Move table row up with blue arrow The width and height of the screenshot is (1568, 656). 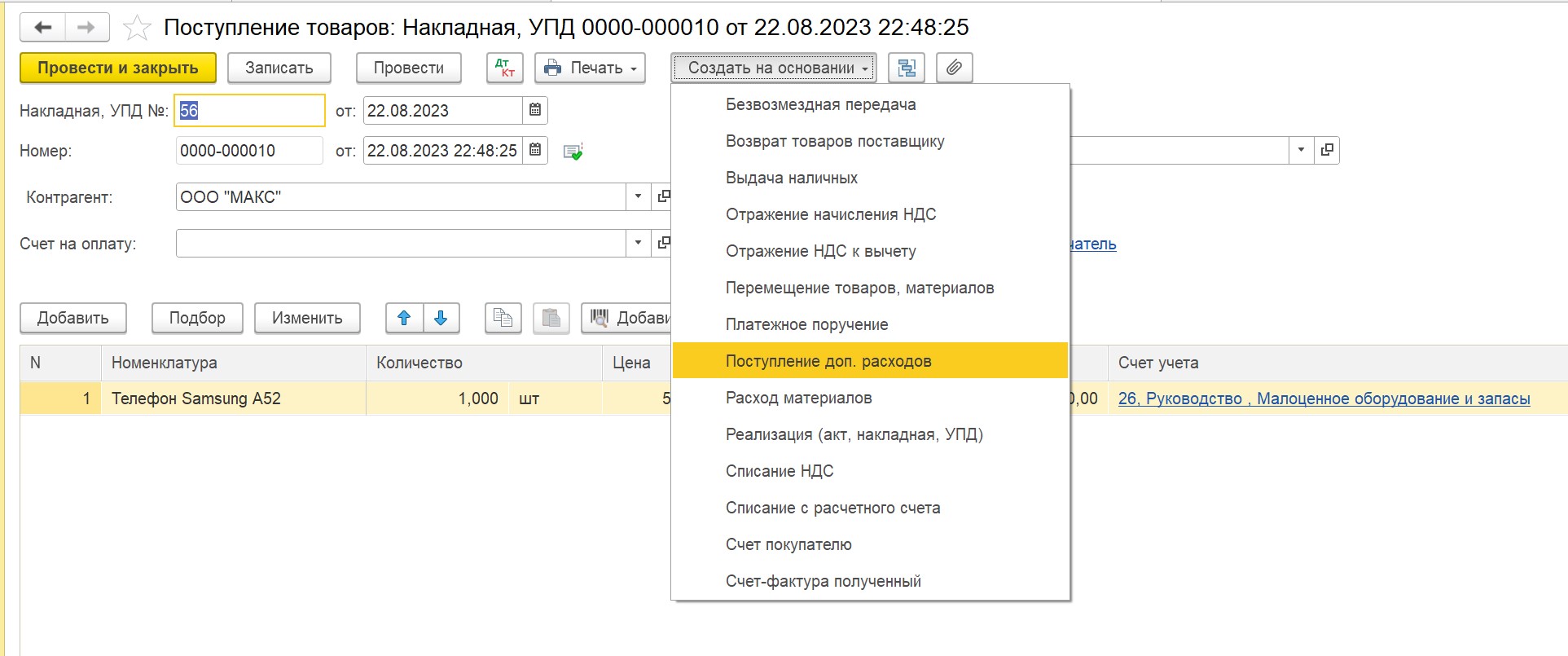point(404,318)
